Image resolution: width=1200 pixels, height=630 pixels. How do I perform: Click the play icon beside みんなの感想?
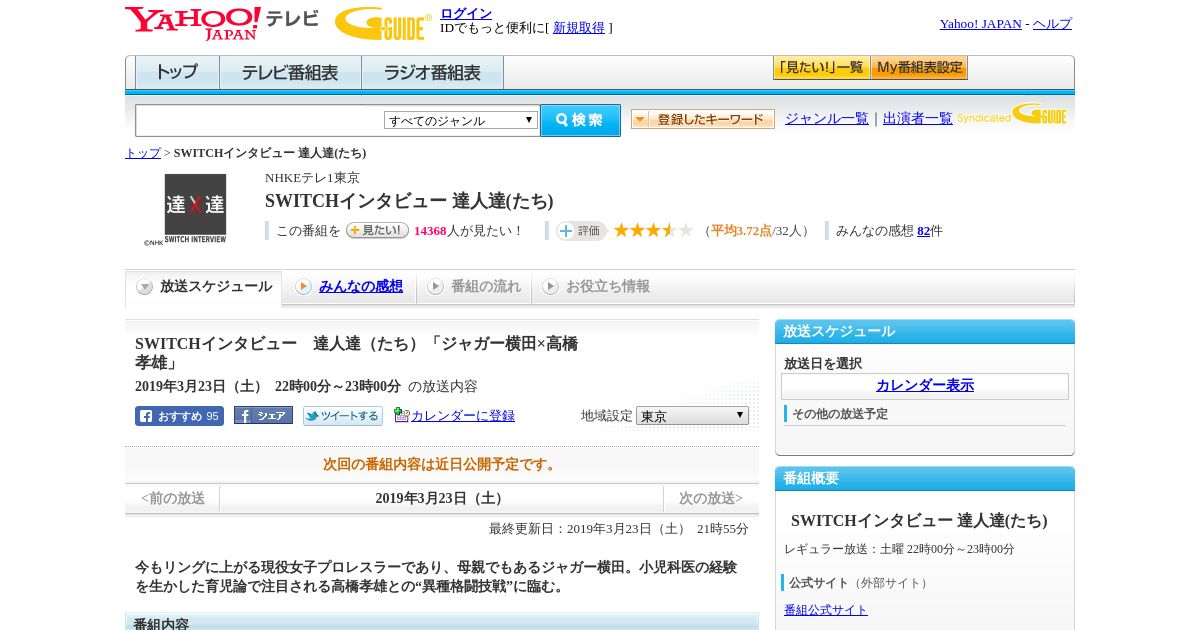point(303,287)
